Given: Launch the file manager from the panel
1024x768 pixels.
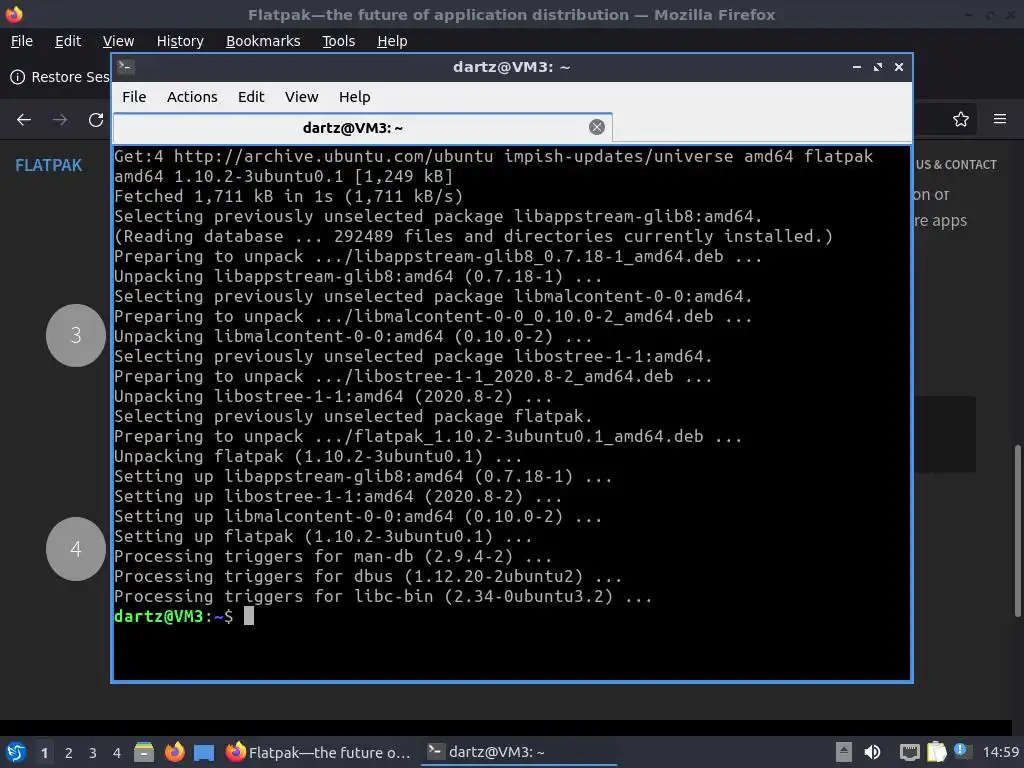Looking at the screenshot, I should (144, 752).
